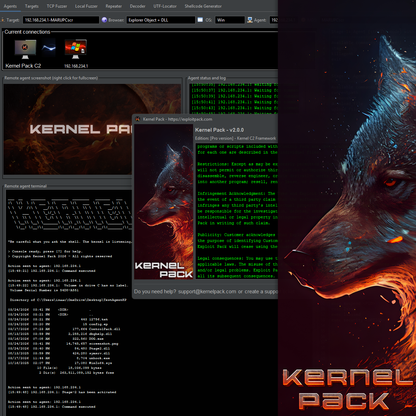Click the "Current connections" group label
The width and height of the screenshot is (416, 416).
click(x=27, y=32)
